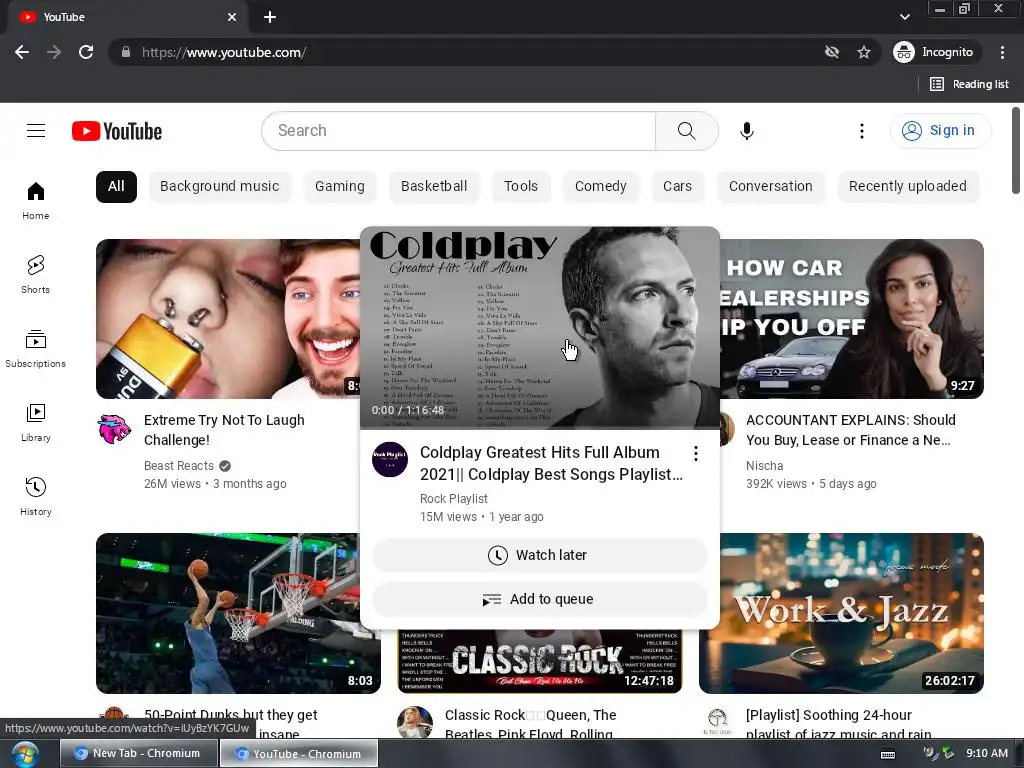Open the car dealerships video thumbnail
1024x768 pixels.
[852, 319]
